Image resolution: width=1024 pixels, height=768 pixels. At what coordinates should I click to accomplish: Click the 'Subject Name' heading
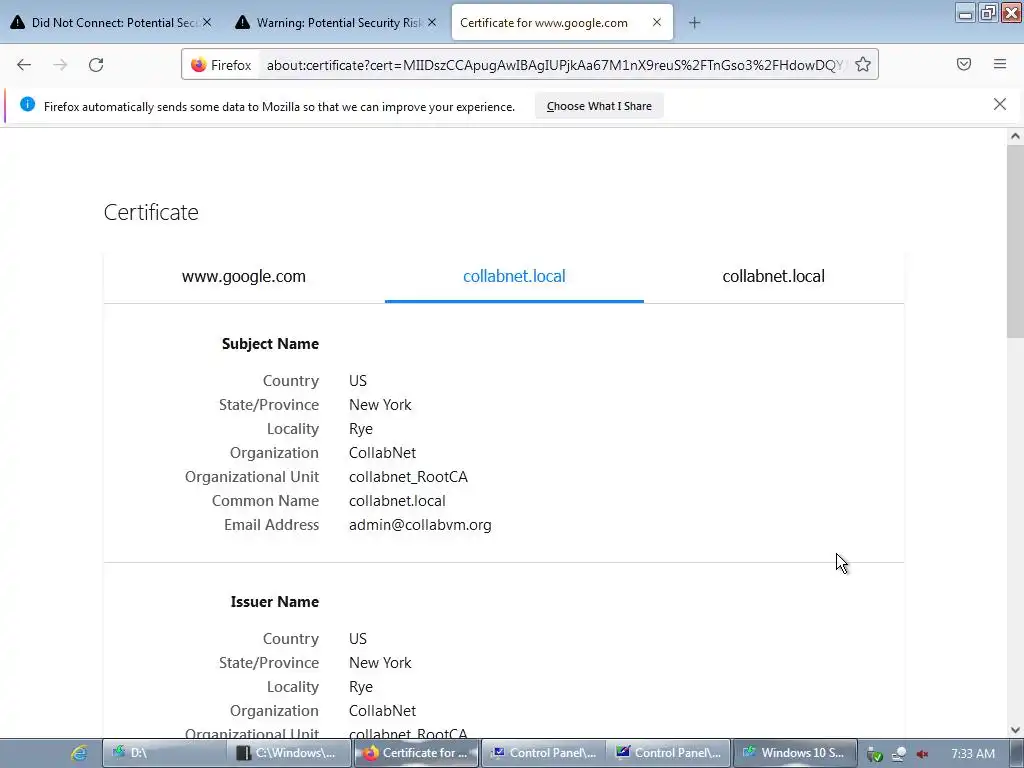click(x=270, y=344)
